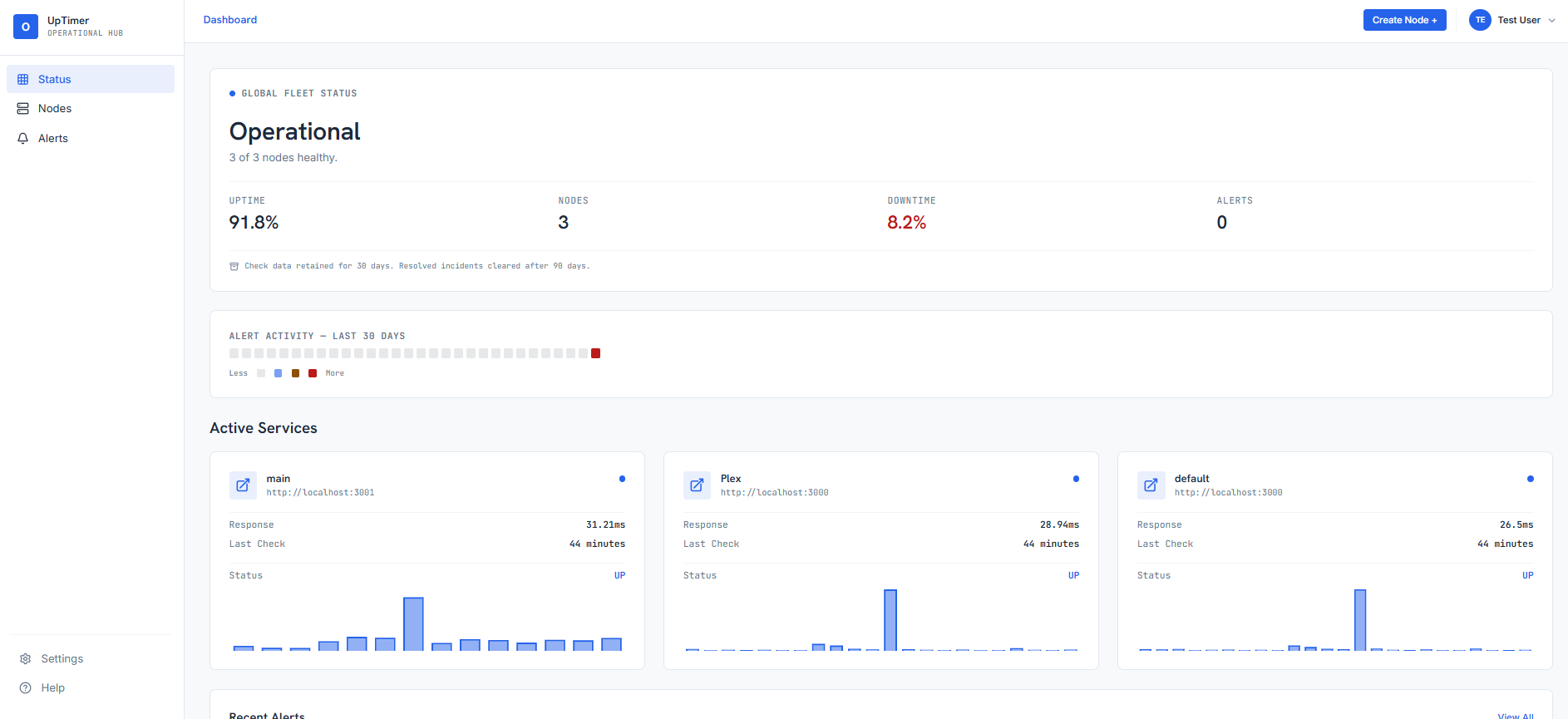The width and height of the screenshot is (1568, 719).
Task: Open the View All alerts link
Action: (x=1516, y=715)
